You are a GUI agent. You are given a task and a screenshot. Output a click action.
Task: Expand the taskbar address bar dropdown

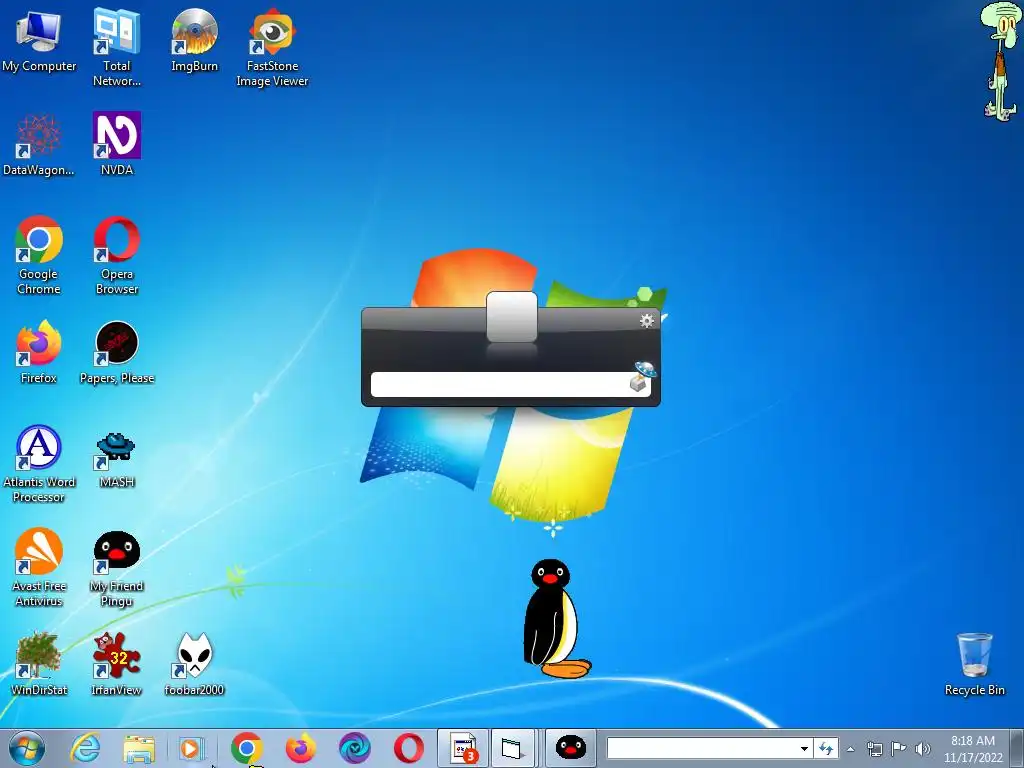805,748
